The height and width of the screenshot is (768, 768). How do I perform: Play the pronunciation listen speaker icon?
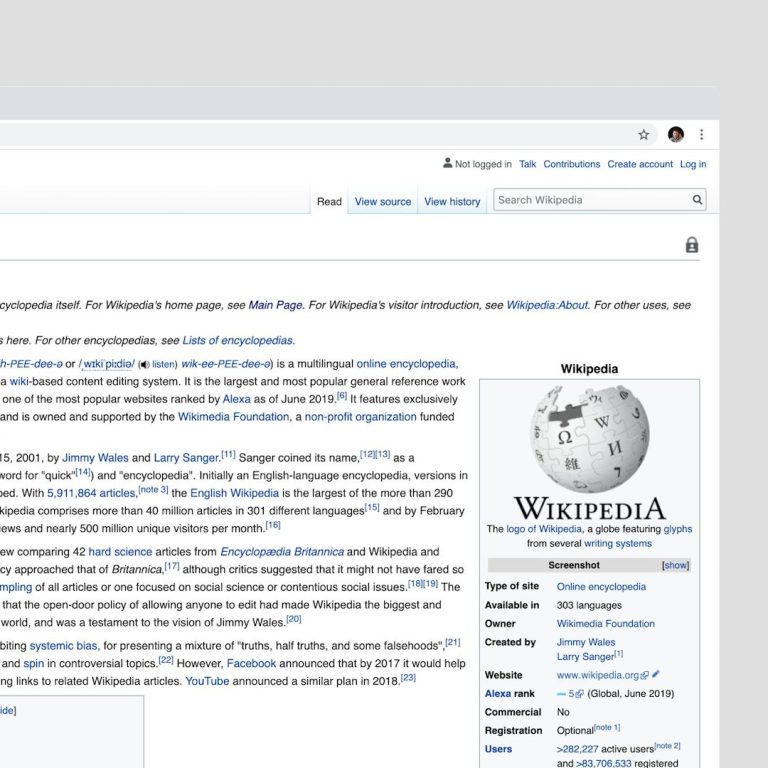pyautogui.click(x=144, y=365)
